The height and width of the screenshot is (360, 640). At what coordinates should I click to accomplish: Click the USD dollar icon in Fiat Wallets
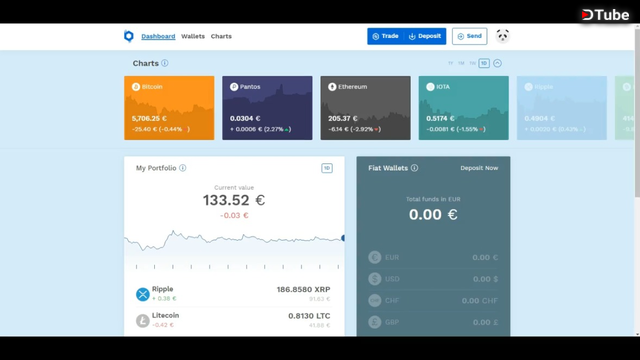pyautogui.click(x=375, y=279)
